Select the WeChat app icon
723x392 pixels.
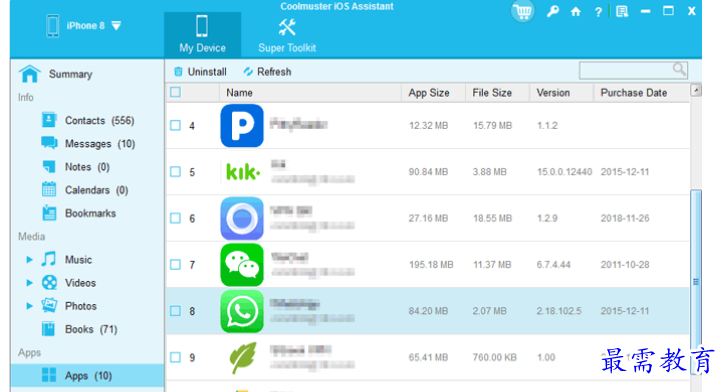point(242,265)
